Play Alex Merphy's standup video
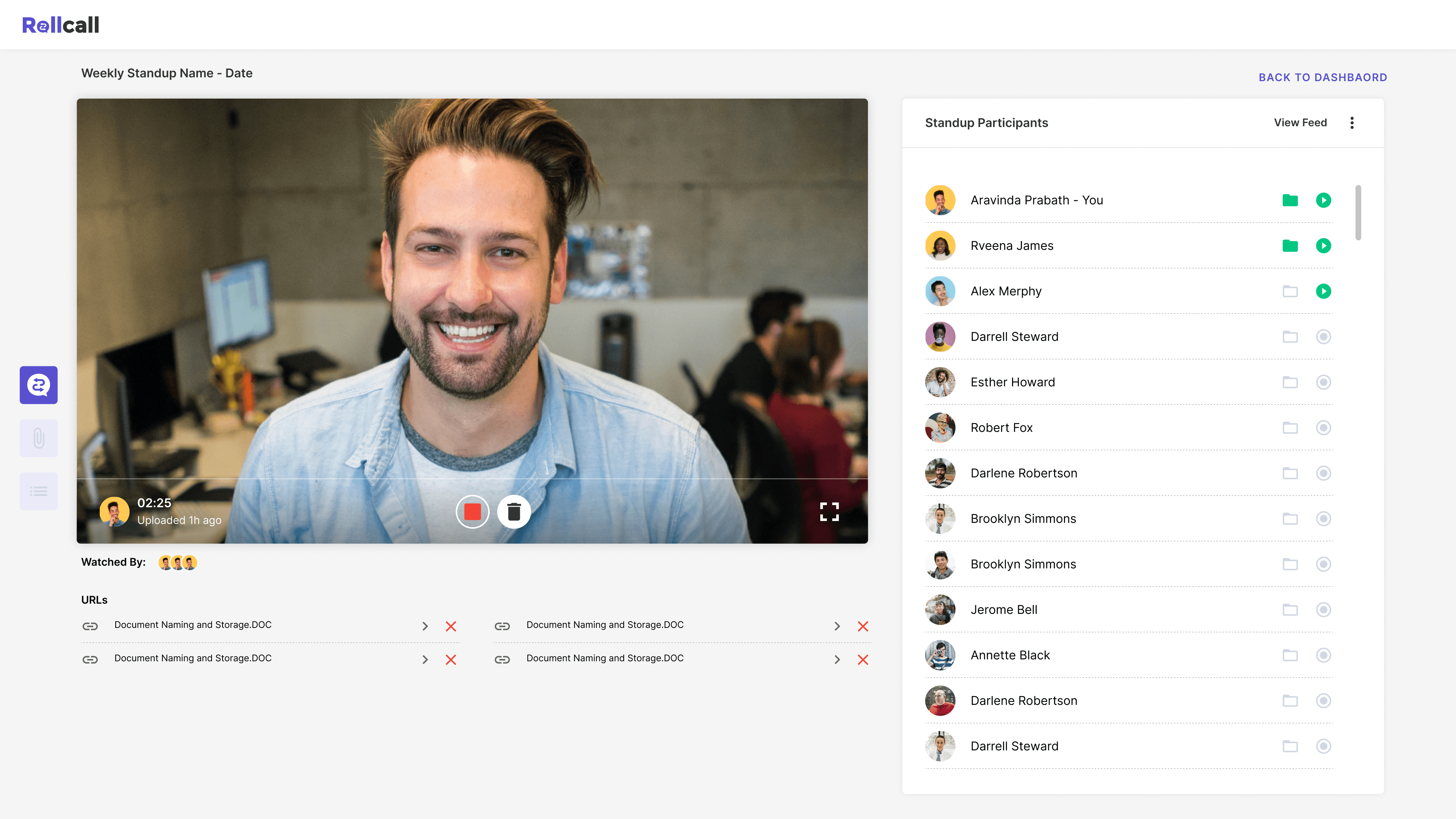 tap(1323, 291)
